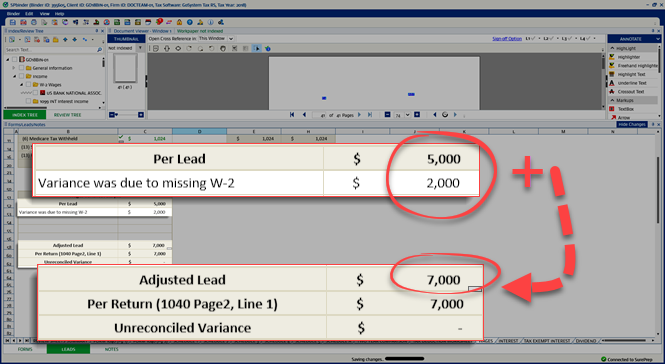Click the circular refresh icon below the viewer
Viewport: 665px width, 364px height.
pos(445,115)
